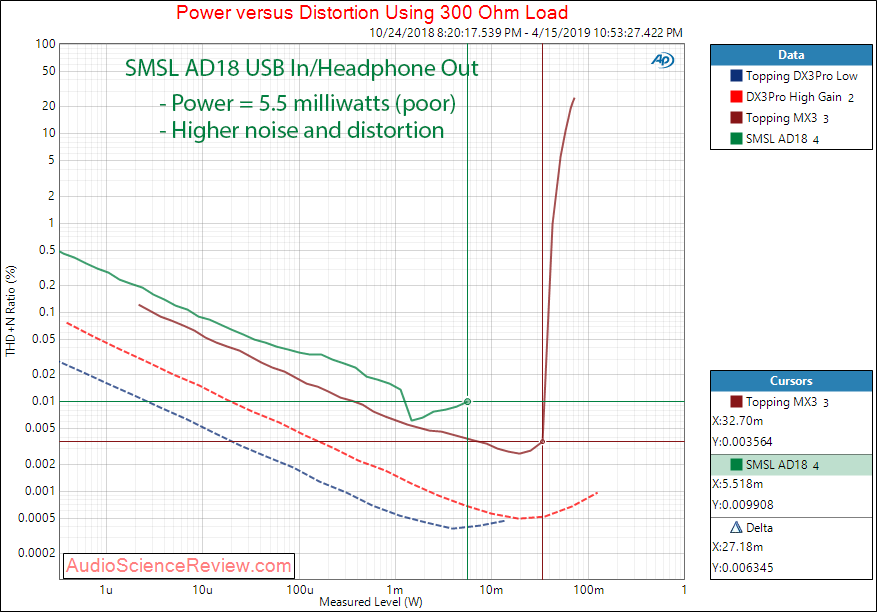
Task: Click the navy Topping DX3Pro Low legend swatch
Action: [x=736, y=76]
